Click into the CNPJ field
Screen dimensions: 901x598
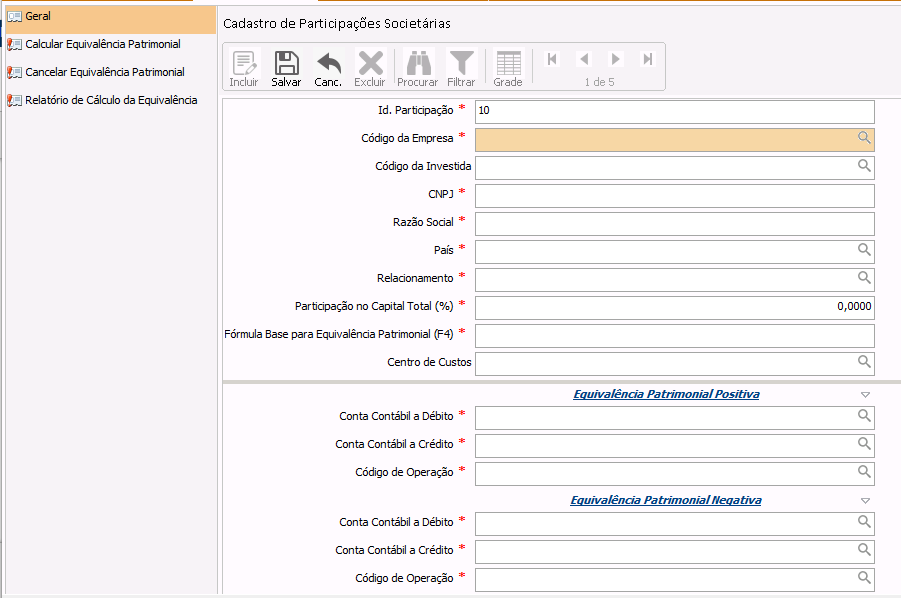[675, 196]
